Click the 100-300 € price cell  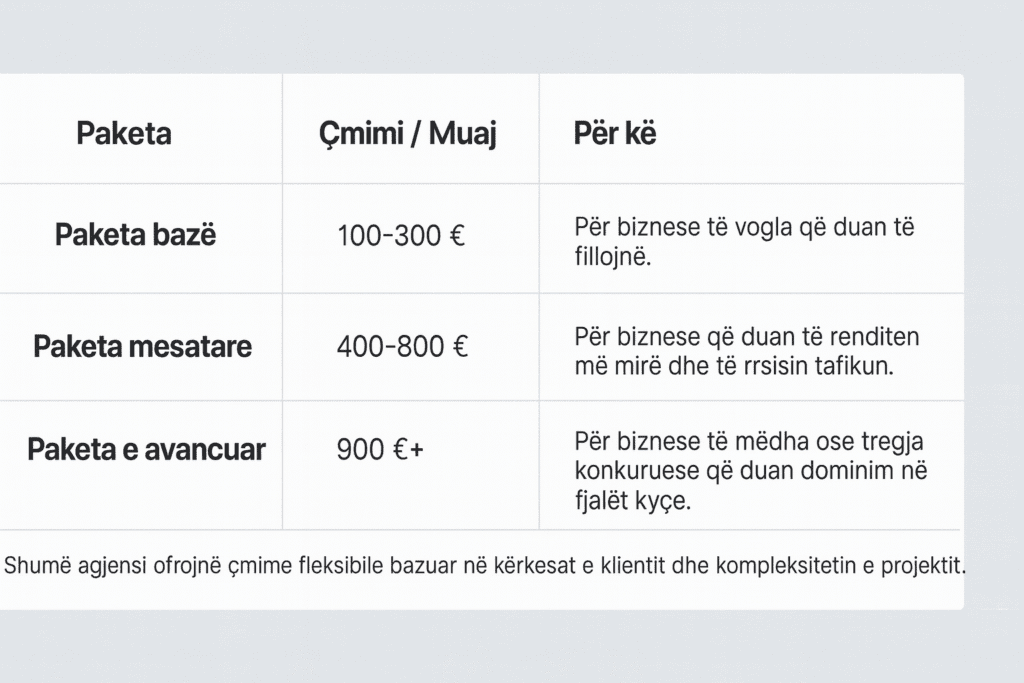(402, 237)
